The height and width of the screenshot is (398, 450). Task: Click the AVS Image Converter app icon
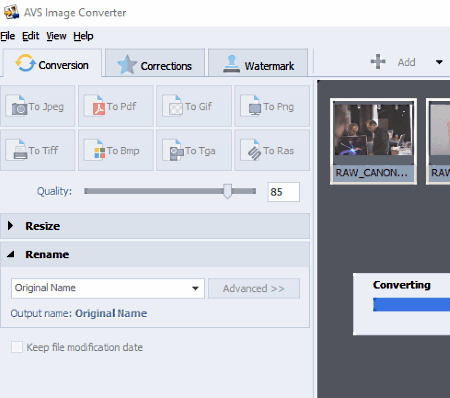pyautogui.click(x=11, y=12)
